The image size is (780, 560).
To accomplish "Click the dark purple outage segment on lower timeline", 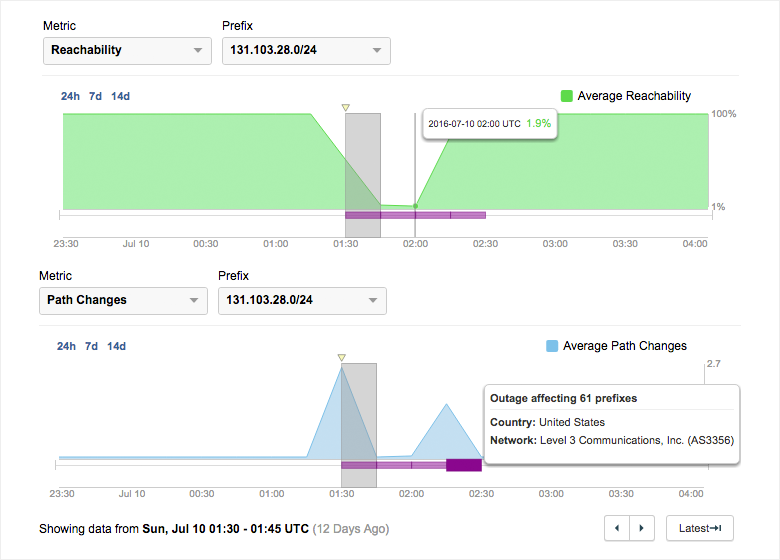I will 463,464.
